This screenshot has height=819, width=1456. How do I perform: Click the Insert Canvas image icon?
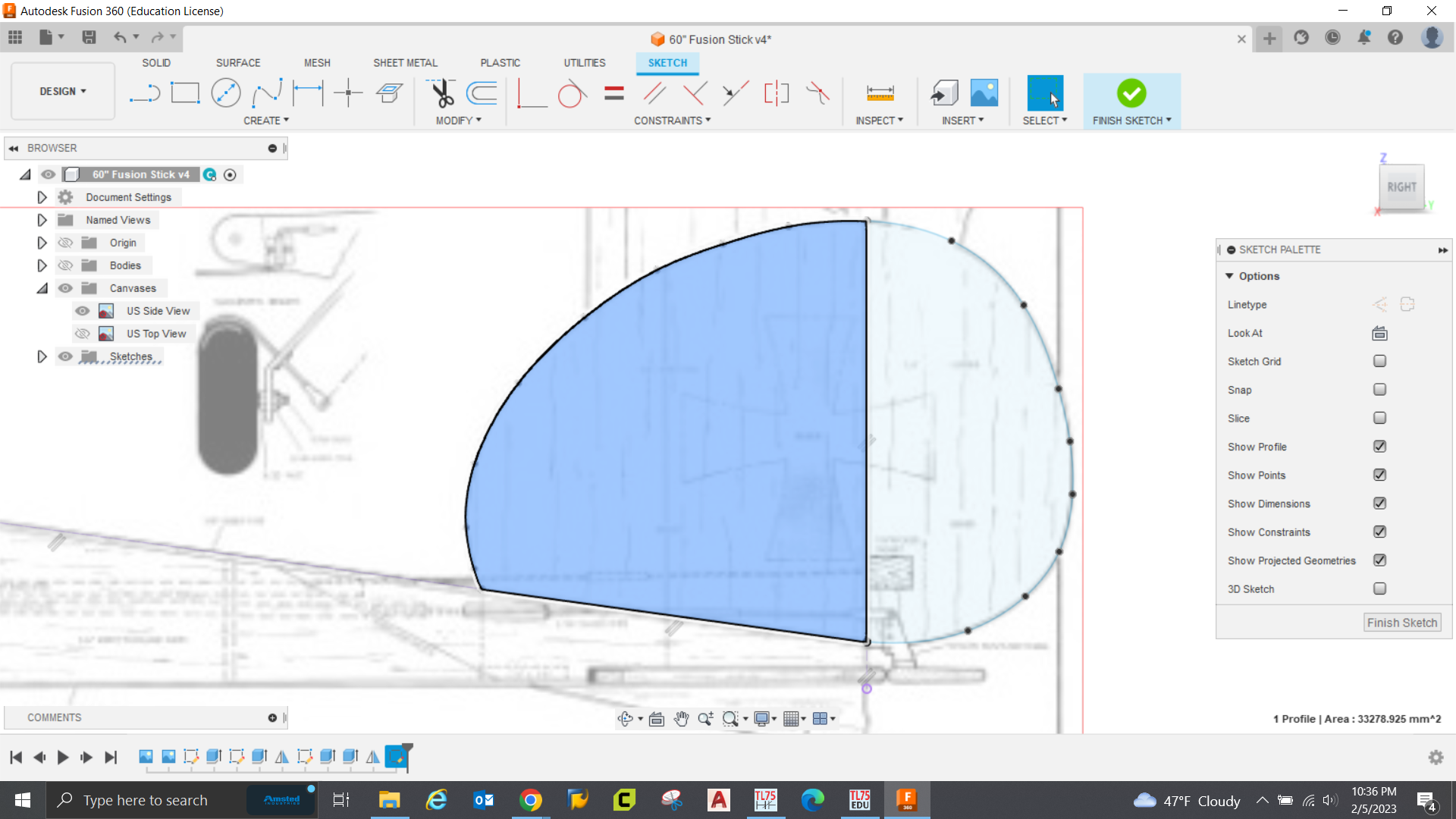(984, 93)
